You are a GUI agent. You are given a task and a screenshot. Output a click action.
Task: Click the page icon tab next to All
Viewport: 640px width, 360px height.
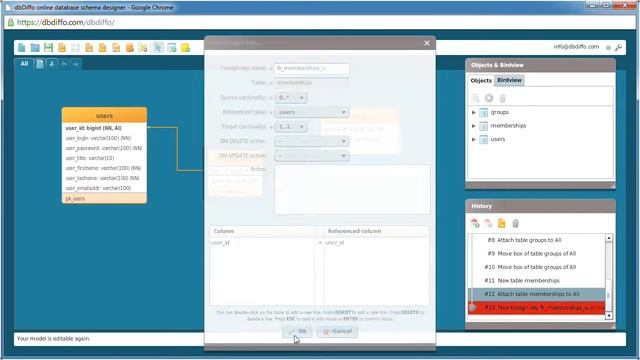[40, 64]
